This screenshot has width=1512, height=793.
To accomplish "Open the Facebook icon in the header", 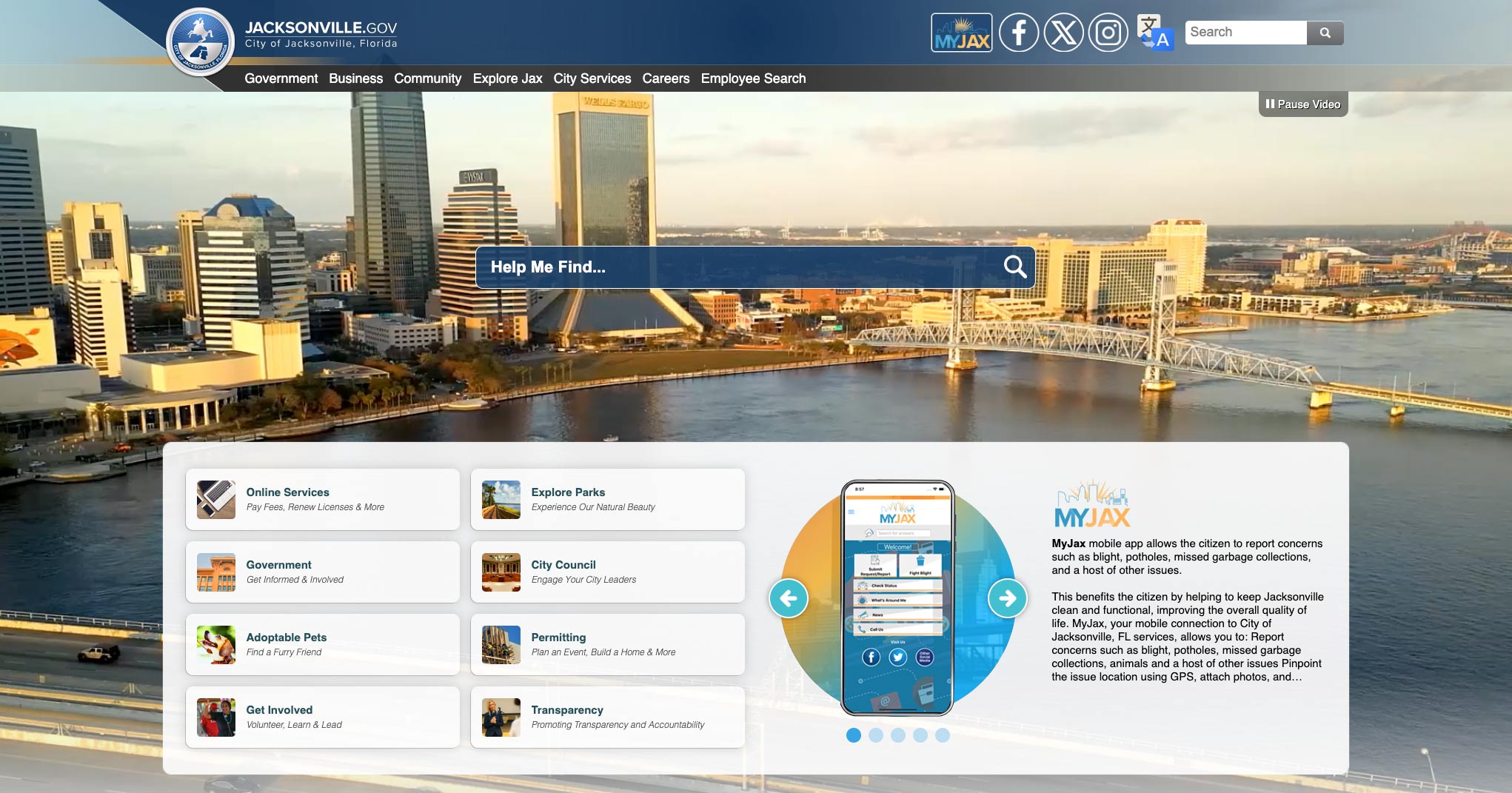I will tap(1018, 33).
